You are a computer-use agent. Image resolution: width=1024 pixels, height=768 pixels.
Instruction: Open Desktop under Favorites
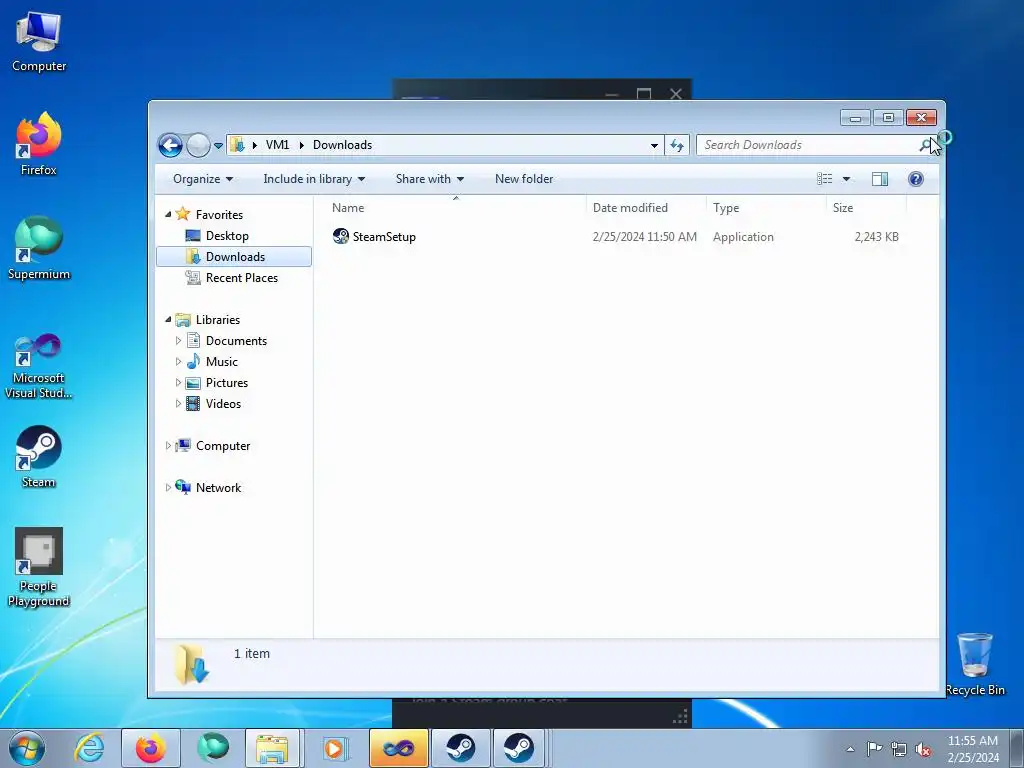[227, 236]
